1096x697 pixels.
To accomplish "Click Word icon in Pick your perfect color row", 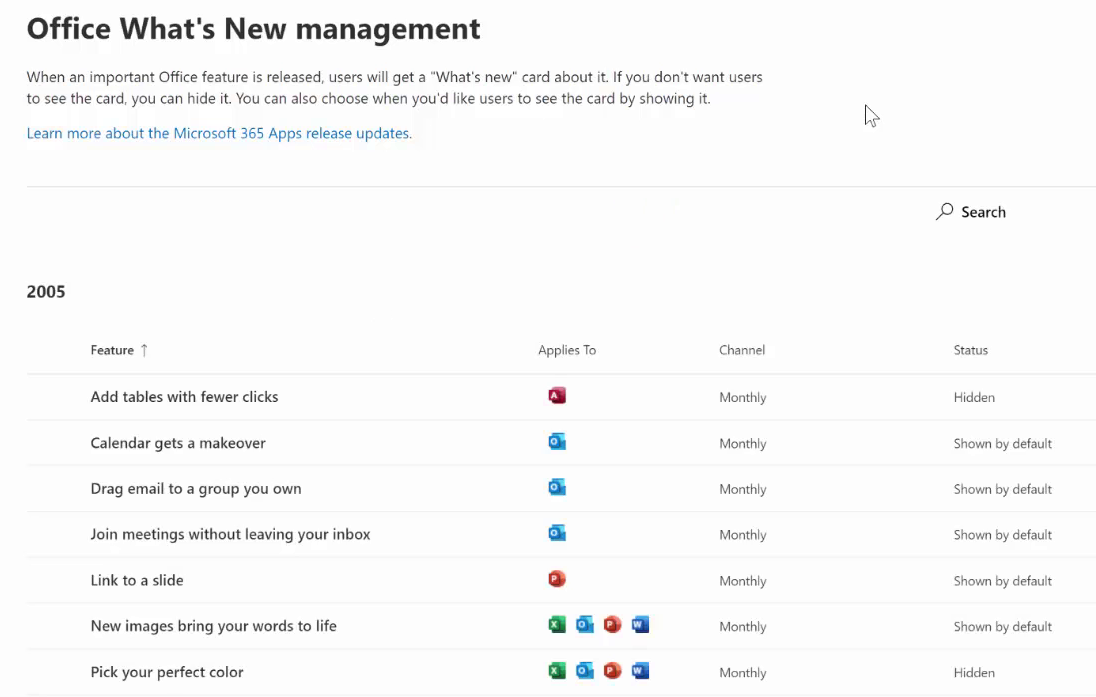I will point(640,671).
